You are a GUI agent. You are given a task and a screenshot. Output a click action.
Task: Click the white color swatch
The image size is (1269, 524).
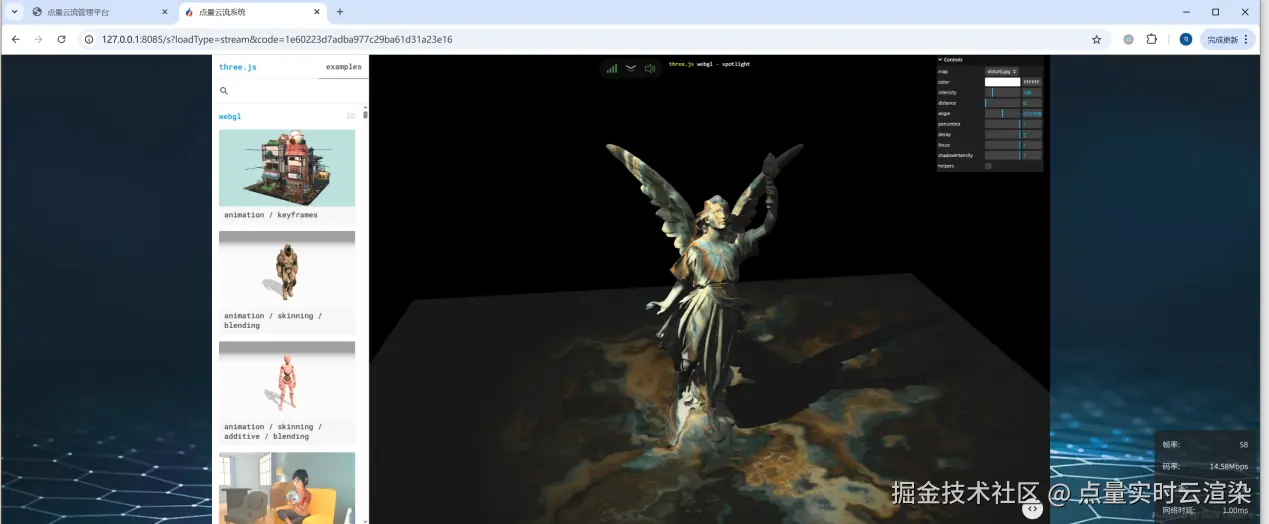[1002, 82]
